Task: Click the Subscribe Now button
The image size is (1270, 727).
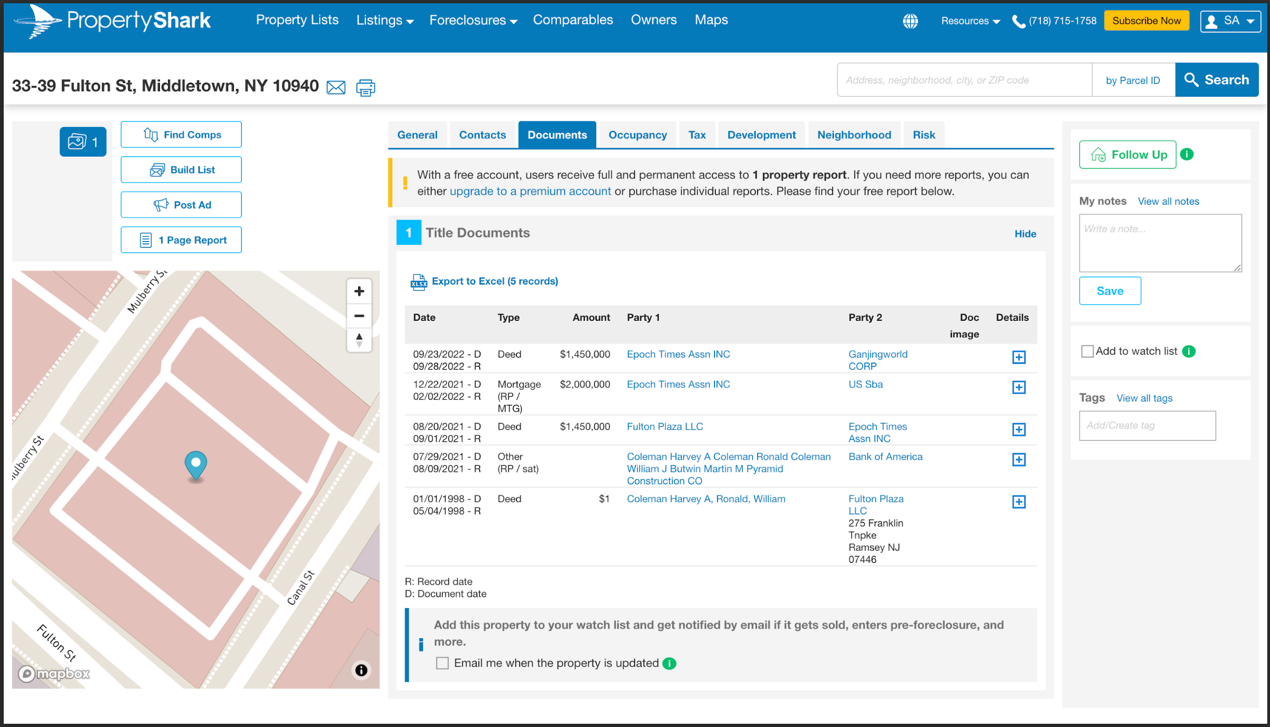Action: 1146,21
